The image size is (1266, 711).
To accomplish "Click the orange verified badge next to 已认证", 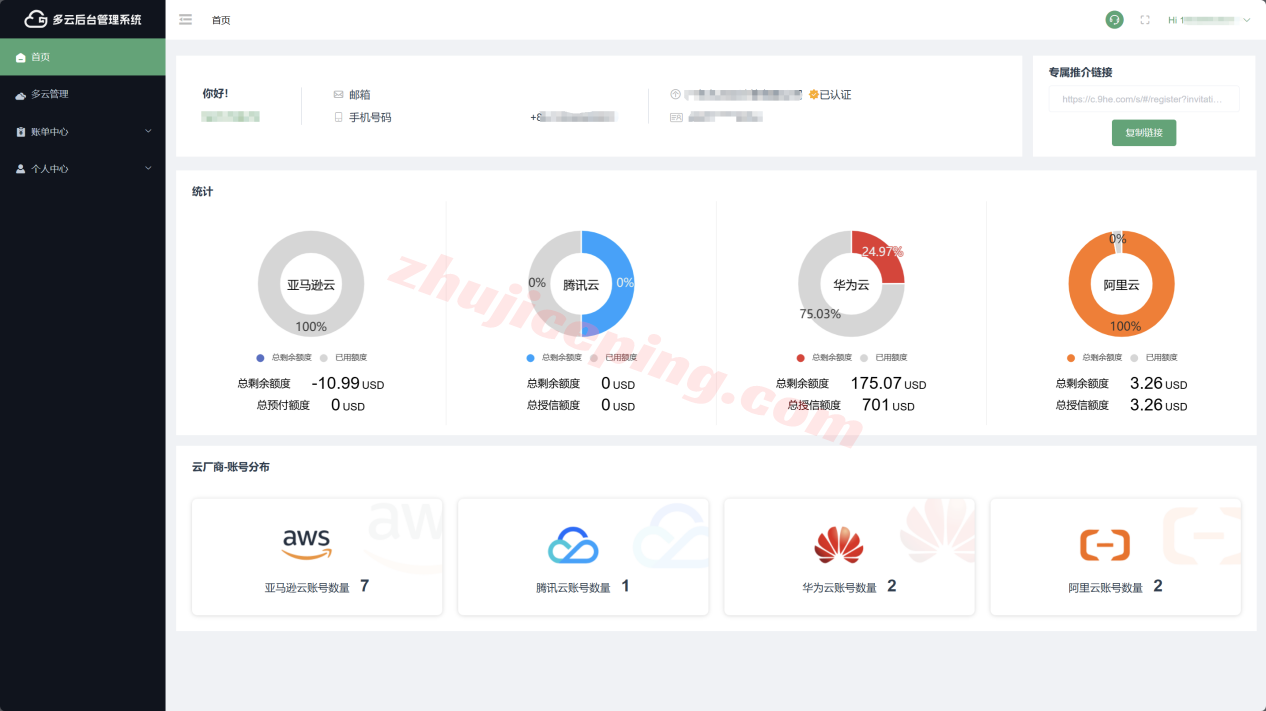I will pyautogui.click(x=814, y=95).
